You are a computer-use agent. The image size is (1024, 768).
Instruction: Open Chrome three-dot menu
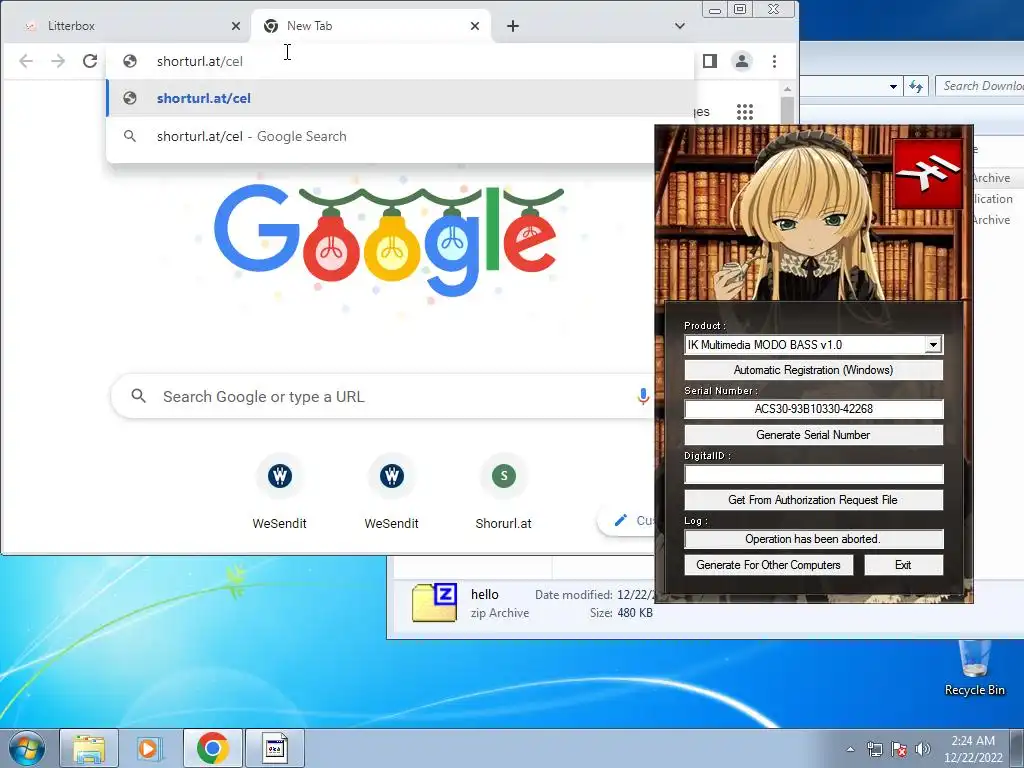pyautogui.click(x=775, y=61)
